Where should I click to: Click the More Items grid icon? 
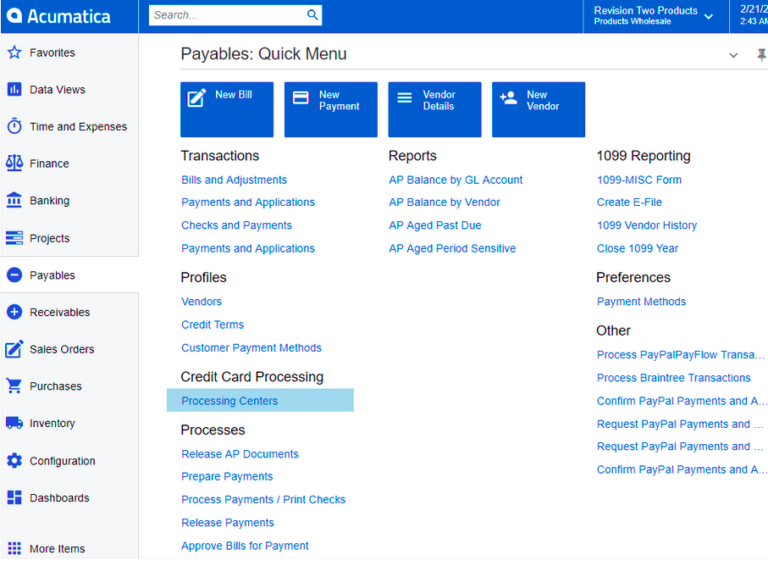pyautogui.click(x=14, y=548)
